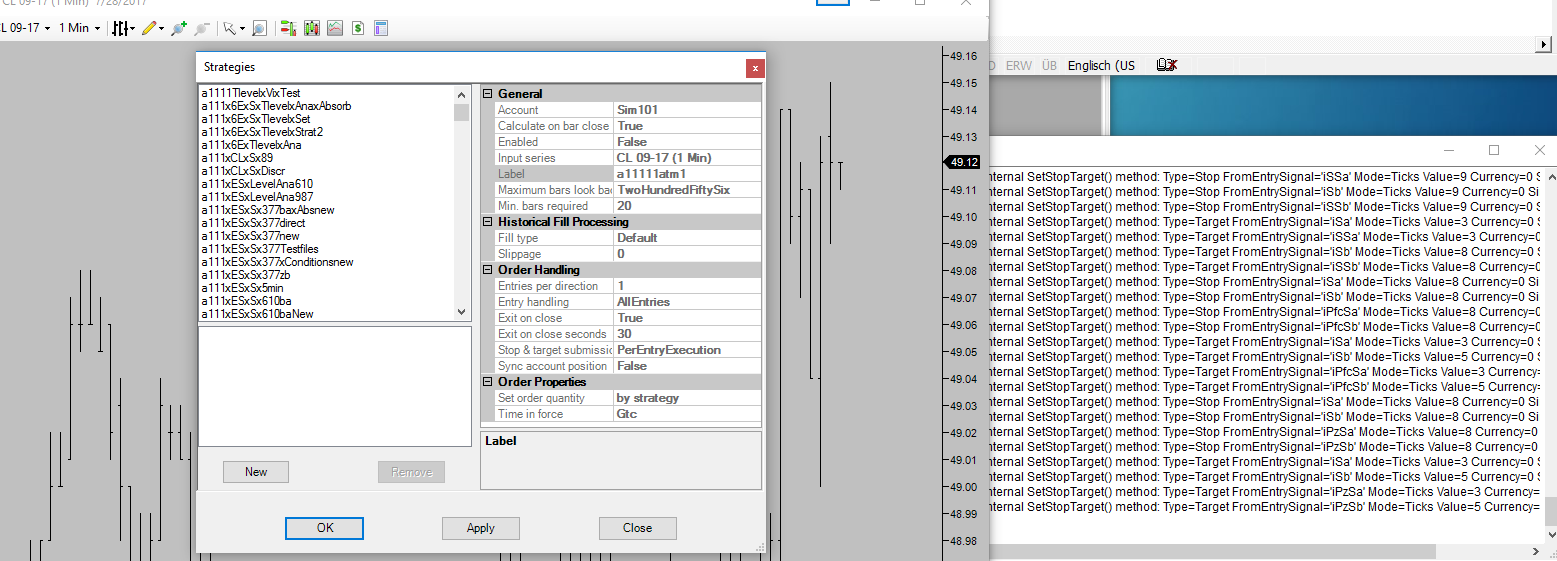Change Fill type Default value
Image resolution: width=1557 pixels, height=561 pixels.
[687, 238]
